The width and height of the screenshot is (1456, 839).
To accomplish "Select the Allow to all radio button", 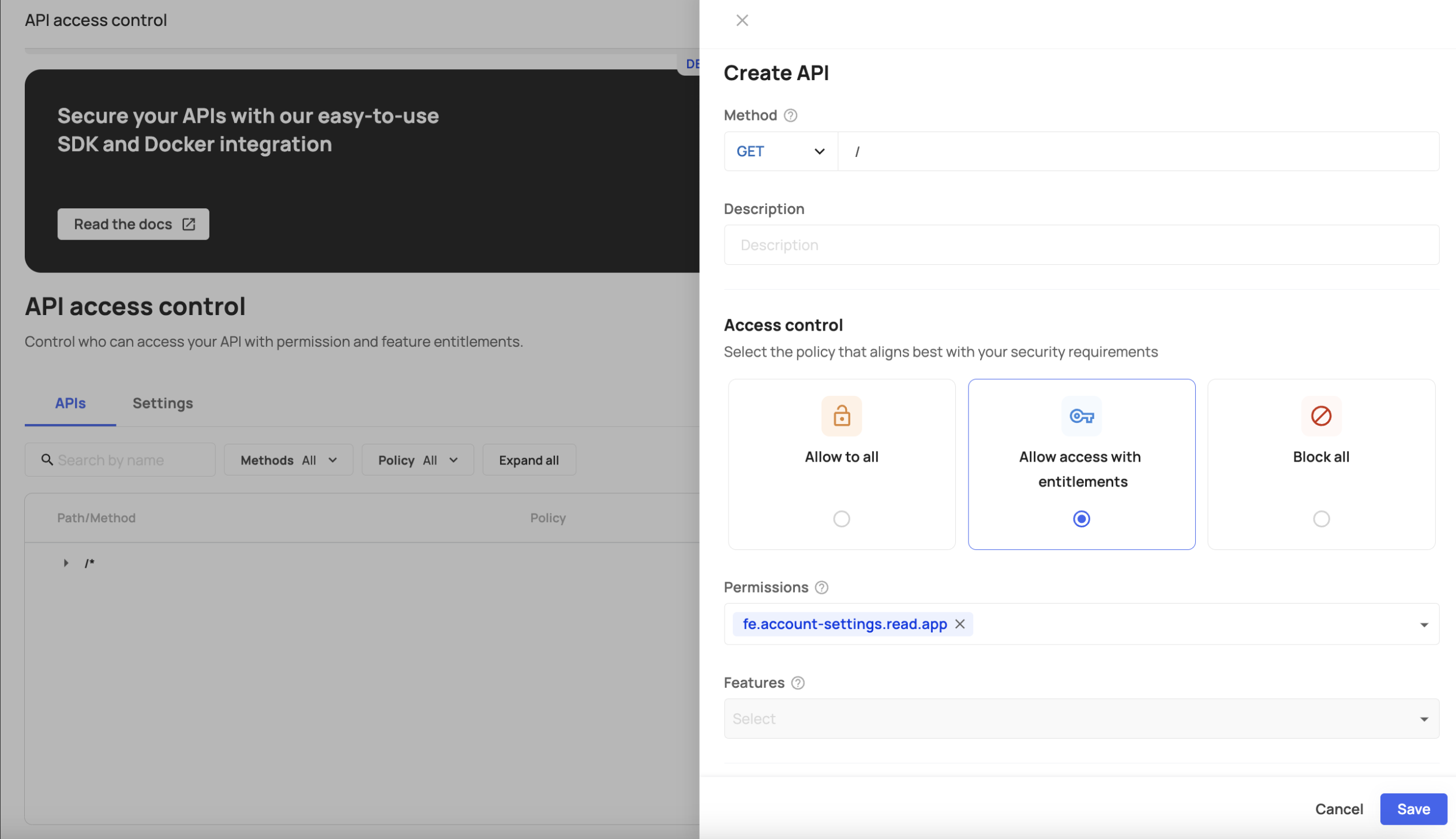I will pos(841,519).
